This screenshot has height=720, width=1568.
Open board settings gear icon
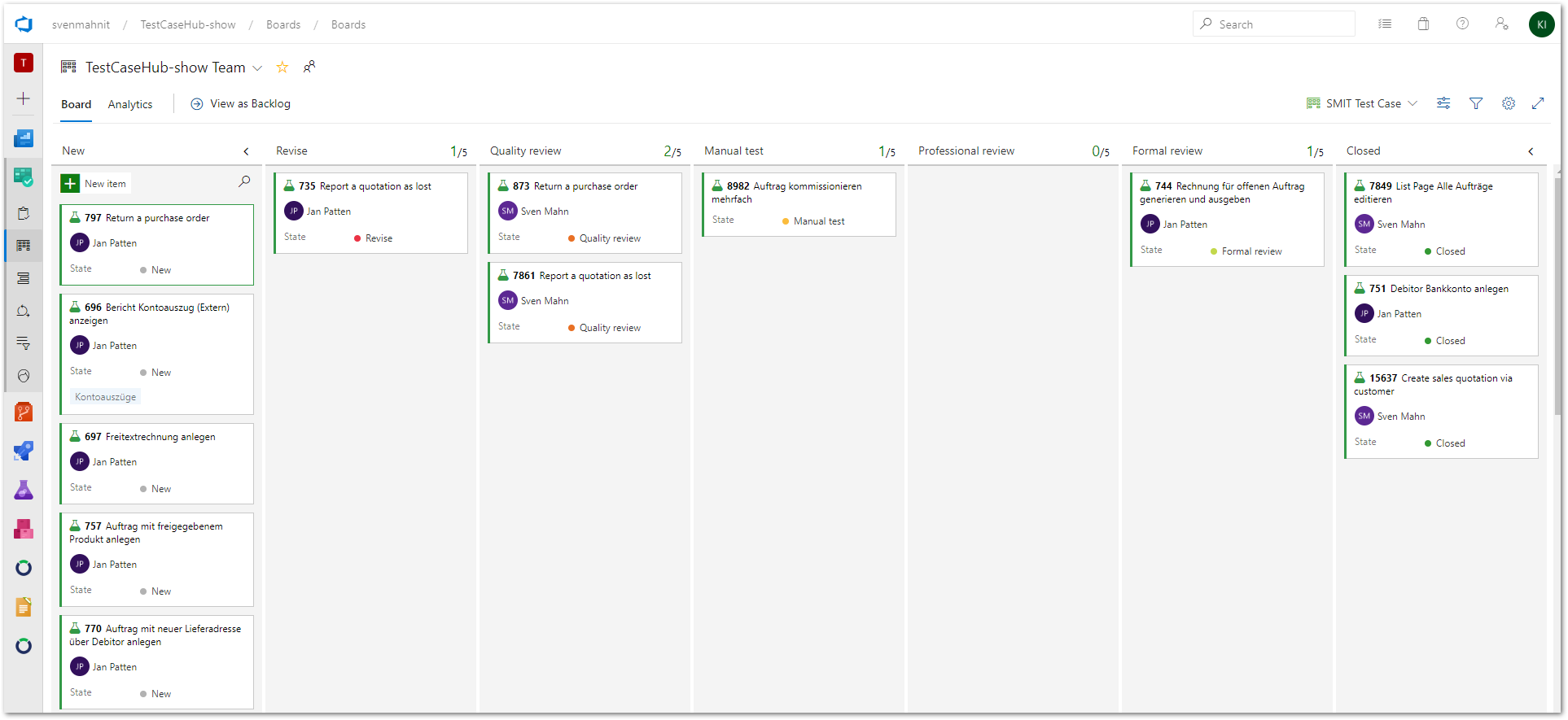[1508, 103]
